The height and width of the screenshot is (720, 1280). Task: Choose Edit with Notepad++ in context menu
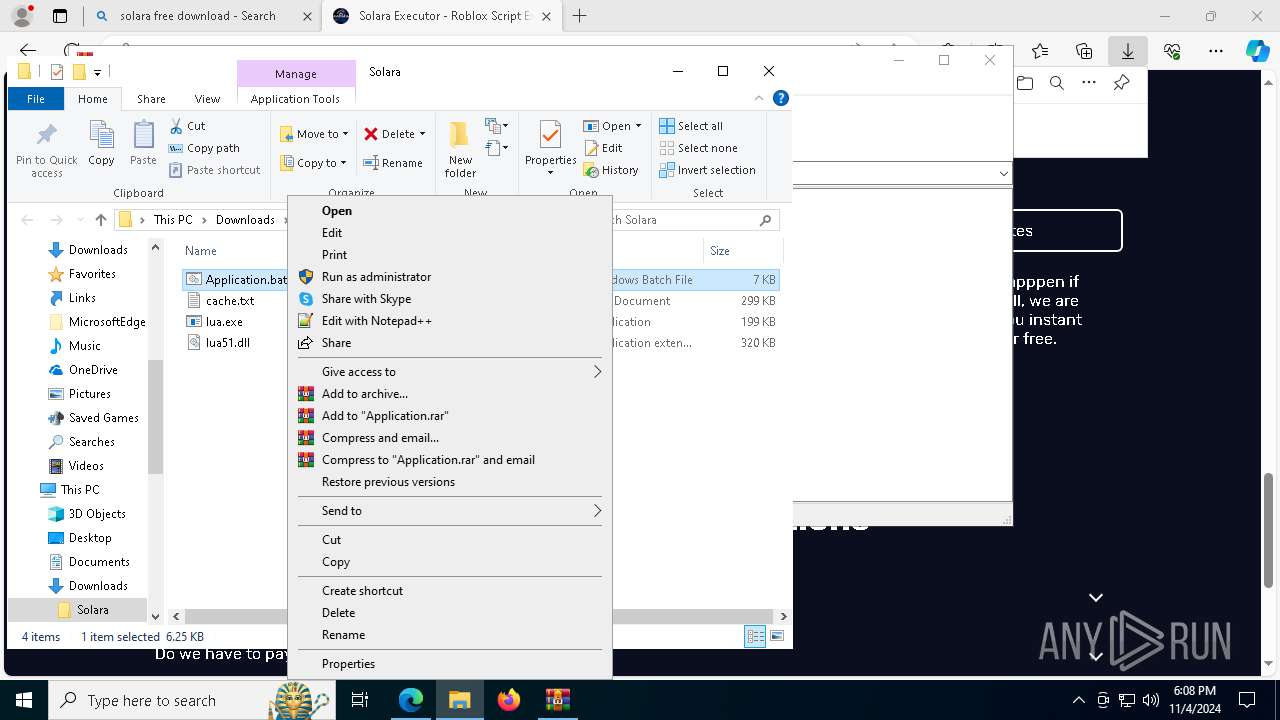pos(450,321)
